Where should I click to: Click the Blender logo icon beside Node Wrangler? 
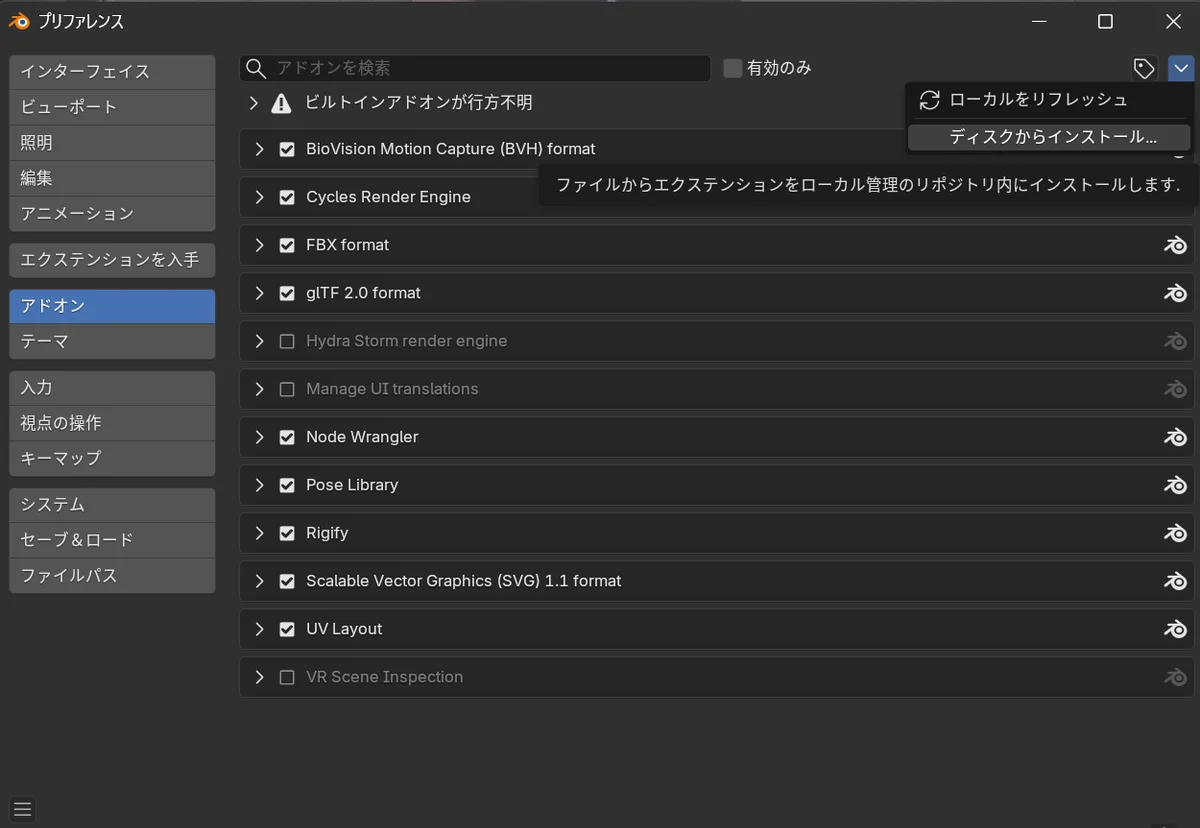pos(1176,437)
